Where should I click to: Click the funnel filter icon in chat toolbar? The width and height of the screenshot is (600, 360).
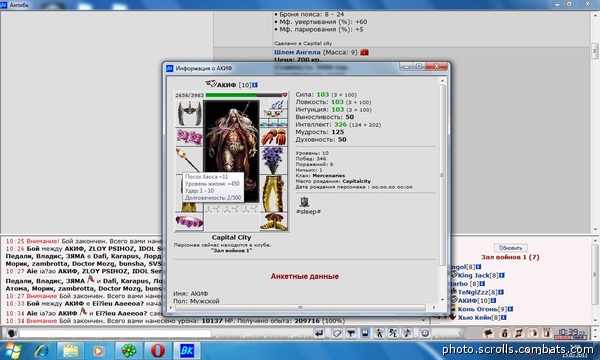(x=351, y=333)
